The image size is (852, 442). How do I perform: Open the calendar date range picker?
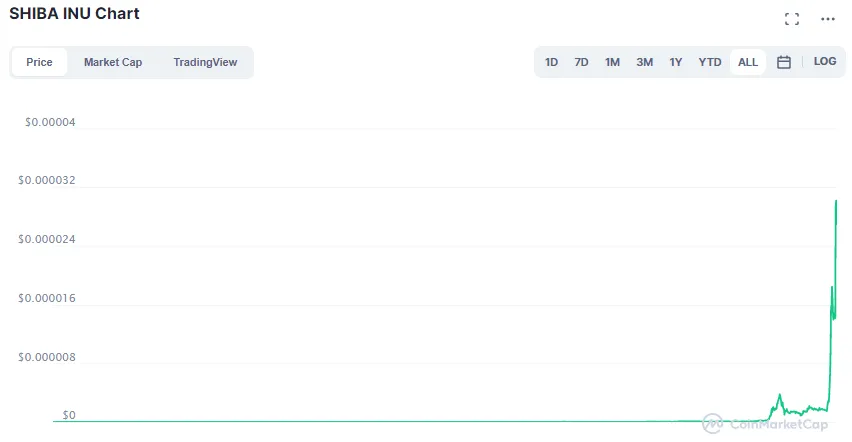coord(784,62)
